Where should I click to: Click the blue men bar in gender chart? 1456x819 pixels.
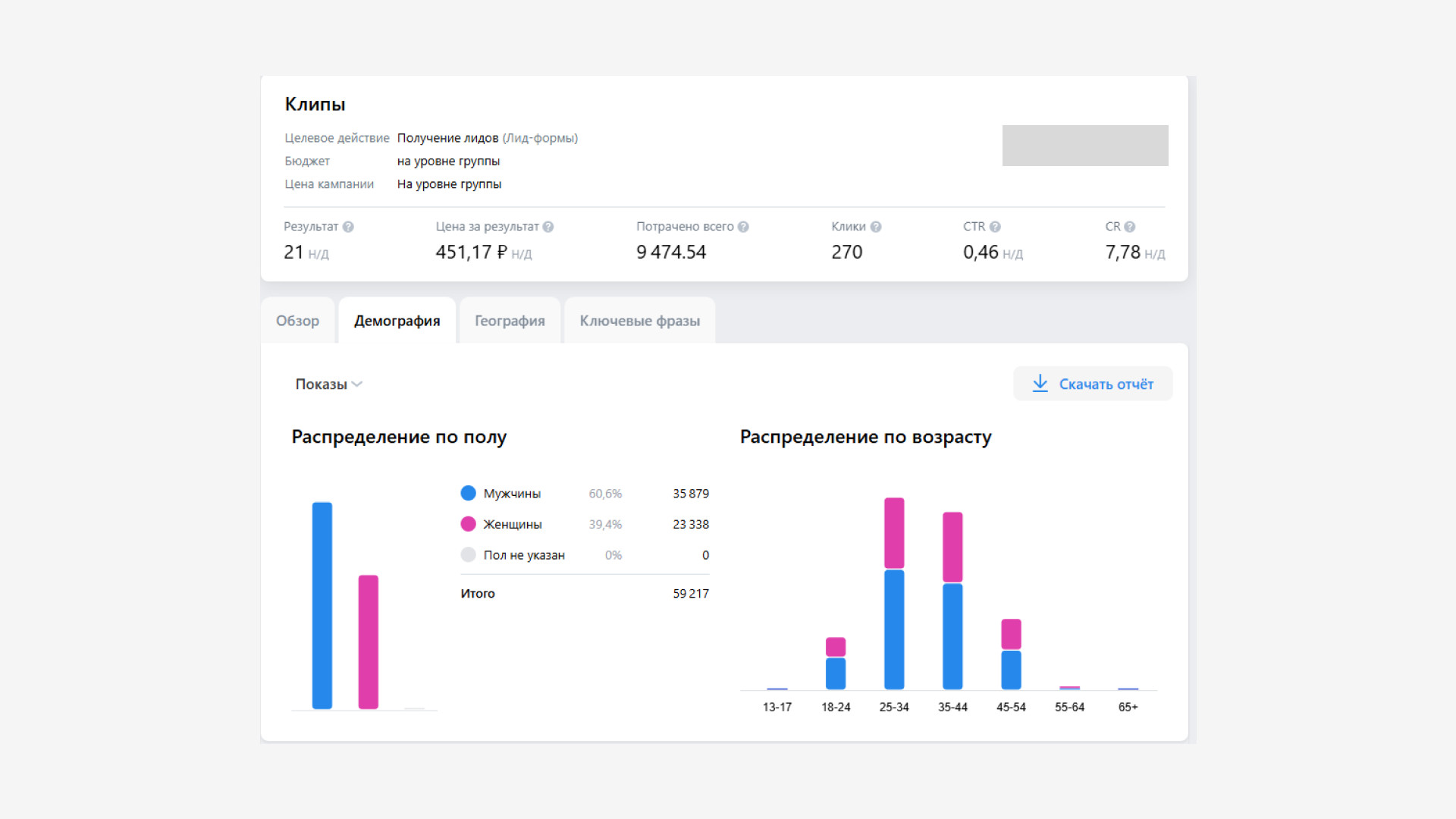322,605
